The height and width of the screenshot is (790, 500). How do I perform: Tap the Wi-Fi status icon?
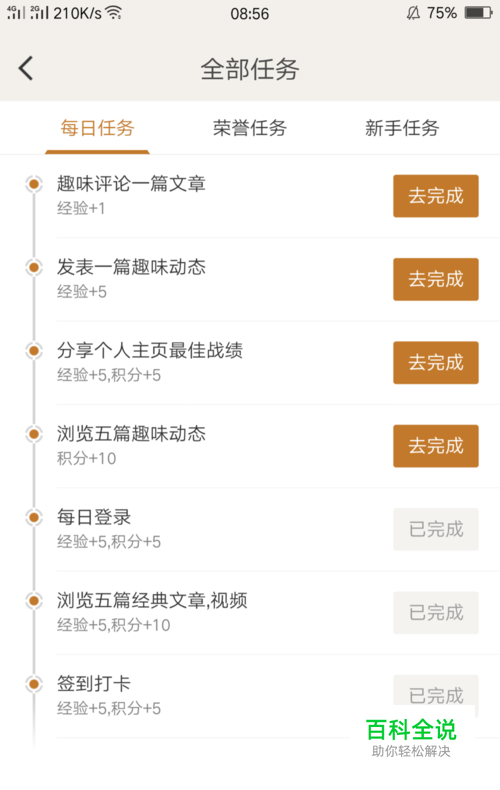tap(114, 13)
